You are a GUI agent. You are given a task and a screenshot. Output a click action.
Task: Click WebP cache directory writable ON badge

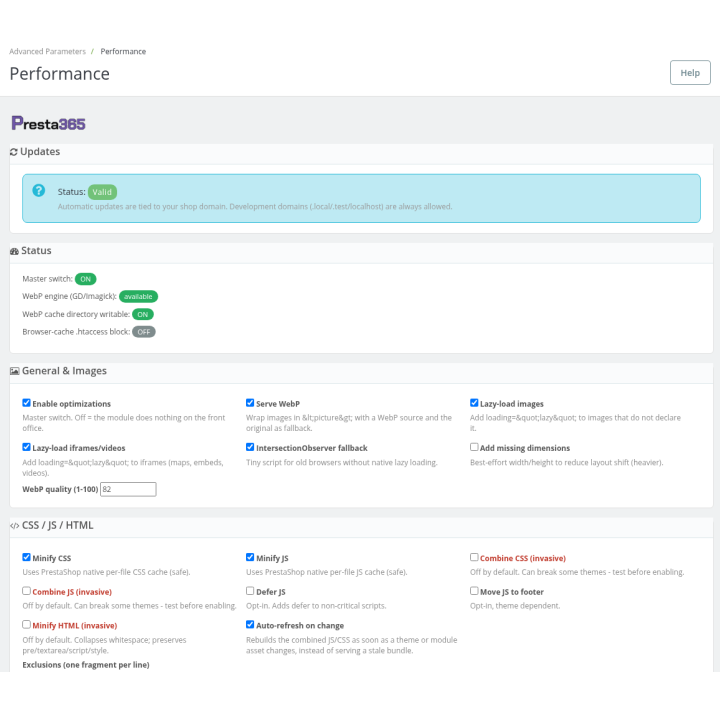tap(143, 315)
